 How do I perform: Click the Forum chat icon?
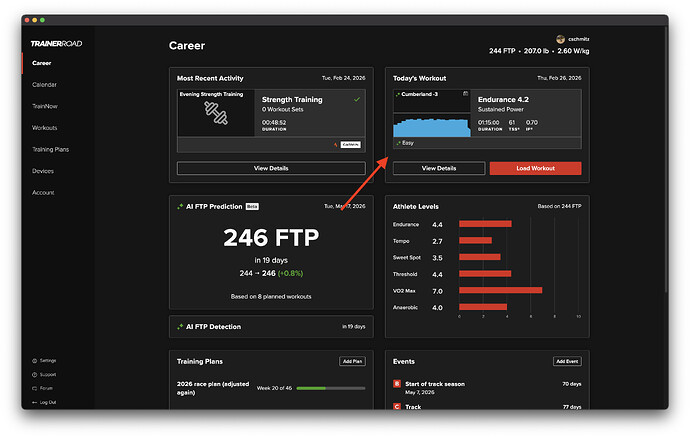coord(34,389)
